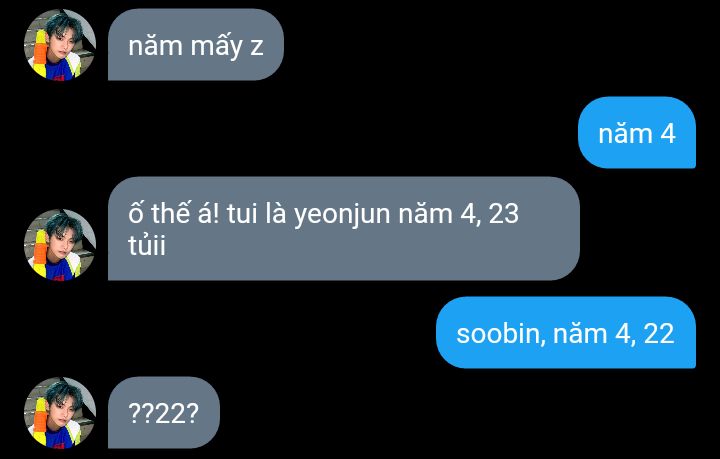Select the 'soobin, năm 4, 22' sent bubble
This screenshot has height=459, width=720.
[566, 332]
